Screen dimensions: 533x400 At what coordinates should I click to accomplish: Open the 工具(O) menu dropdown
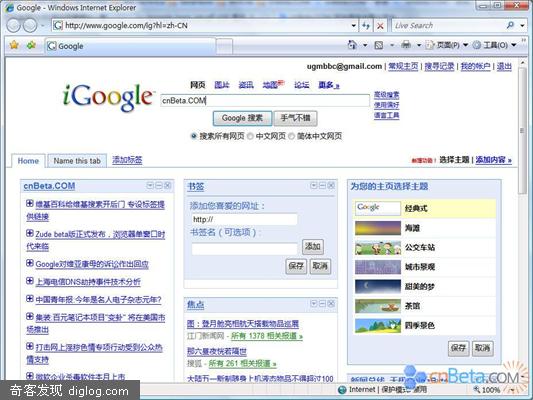point(514,45)
